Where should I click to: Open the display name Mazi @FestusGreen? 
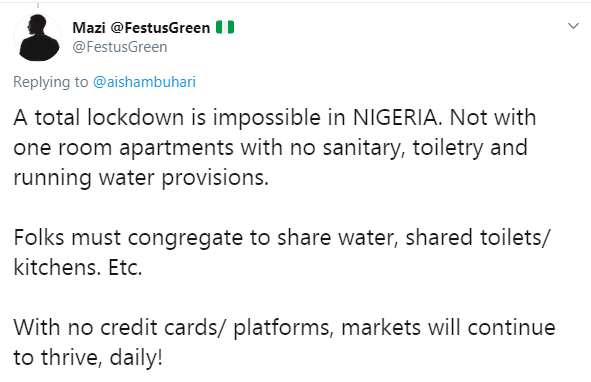pyautogui.click(x=141, y=28)
